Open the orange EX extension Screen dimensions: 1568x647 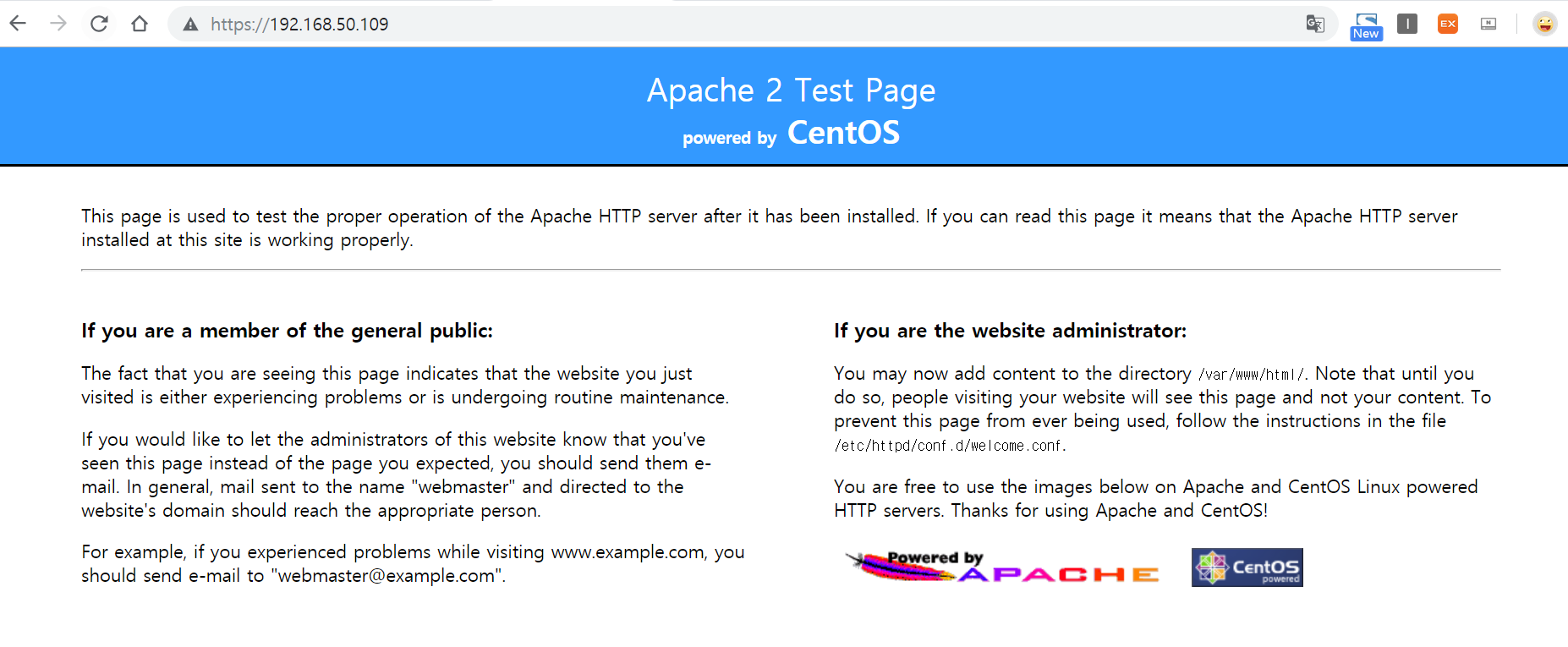pyautogui.click(x=1448, y=24)
